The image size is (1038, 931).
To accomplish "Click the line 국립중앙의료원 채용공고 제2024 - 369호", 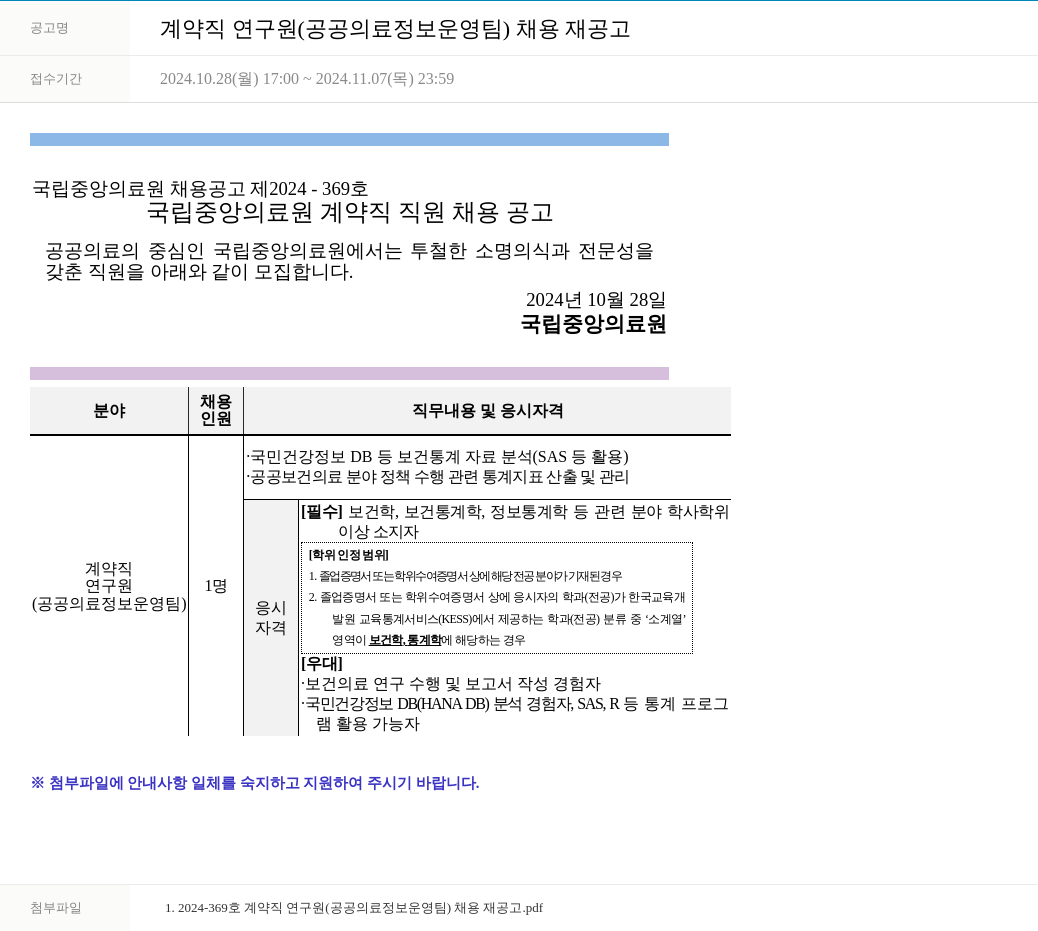I will coord(200,189).
